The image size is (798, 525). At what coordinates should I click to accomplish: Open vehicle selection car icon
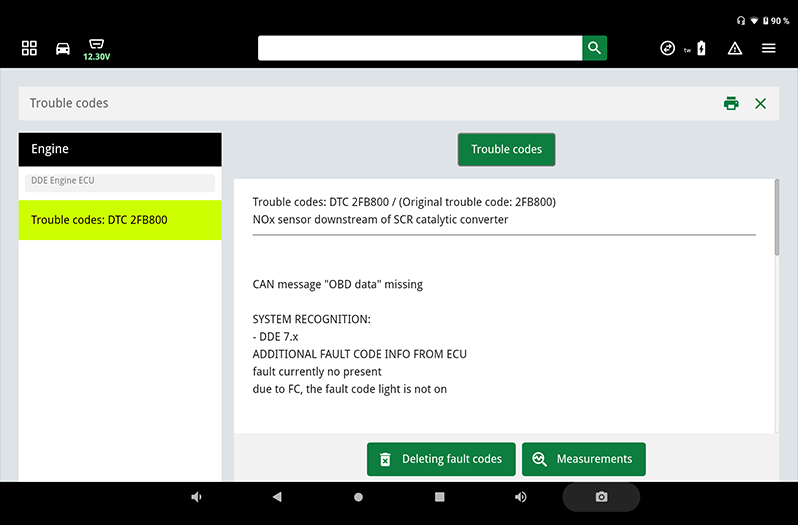tap(63, 48)
